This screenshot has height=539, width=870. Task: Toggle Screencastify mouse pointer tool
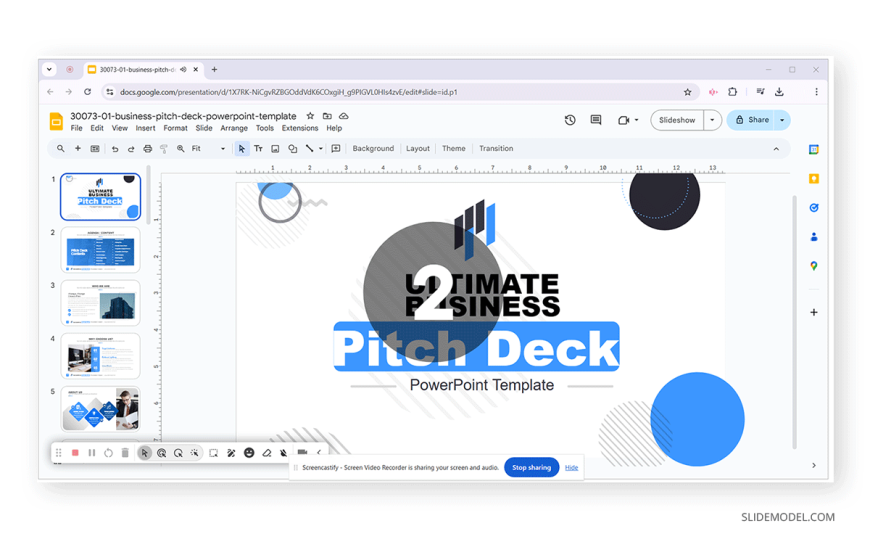pyautogui.click(x=145, y=453)
